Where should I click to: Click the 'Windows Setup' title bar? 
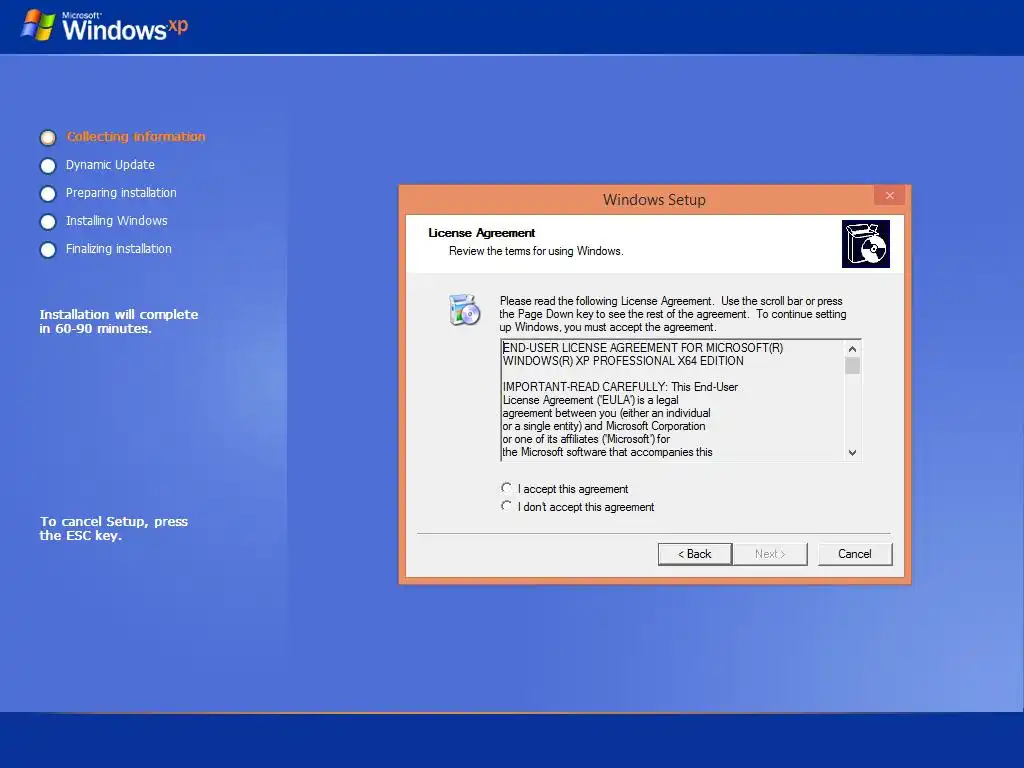(654, 199)
